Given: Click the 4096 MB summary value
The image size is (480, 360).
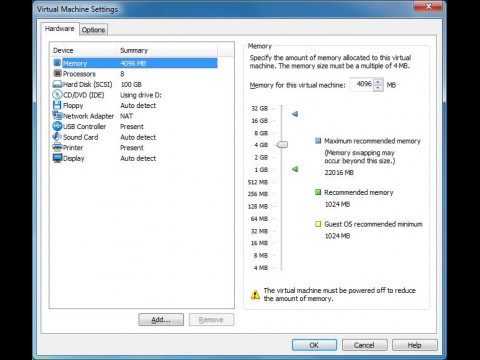Looking at the screenshot, I should coord(133,63).
